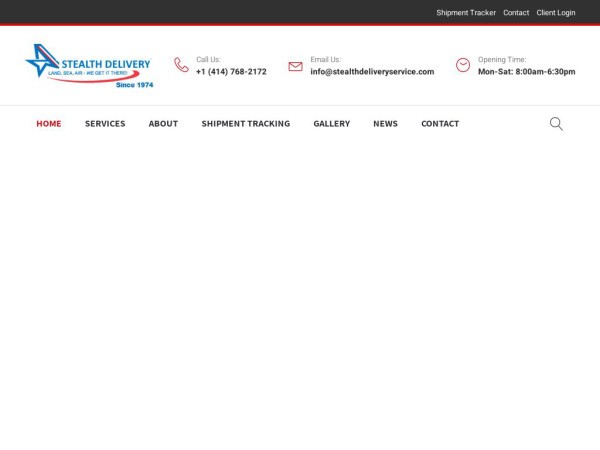This screenshot has height=450, width=600.
Task: Click the Contact link in top bar
Action: point(516,13)
